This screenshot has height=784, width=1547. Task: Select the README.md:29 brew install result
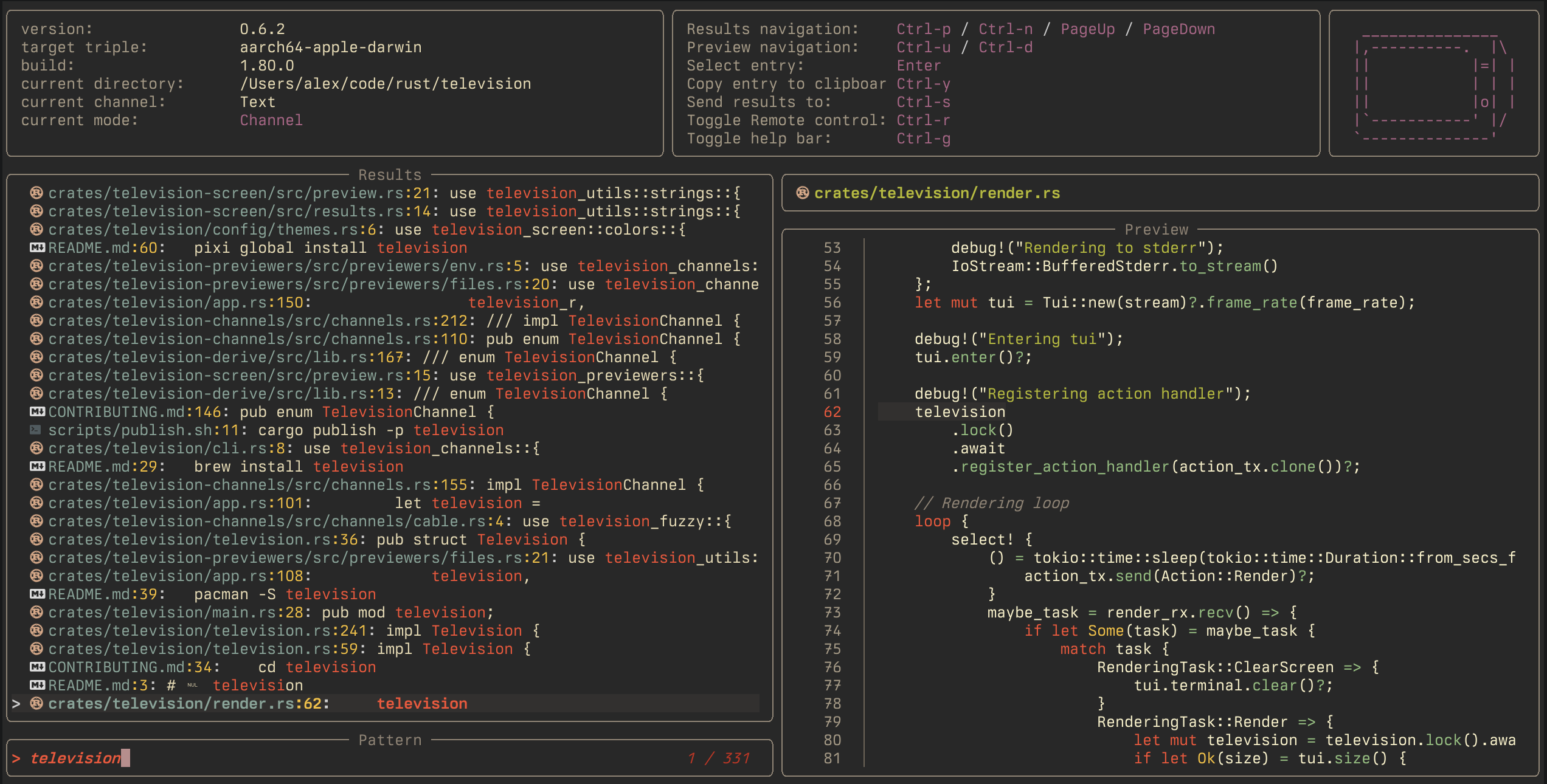click(x=225, y=466)
